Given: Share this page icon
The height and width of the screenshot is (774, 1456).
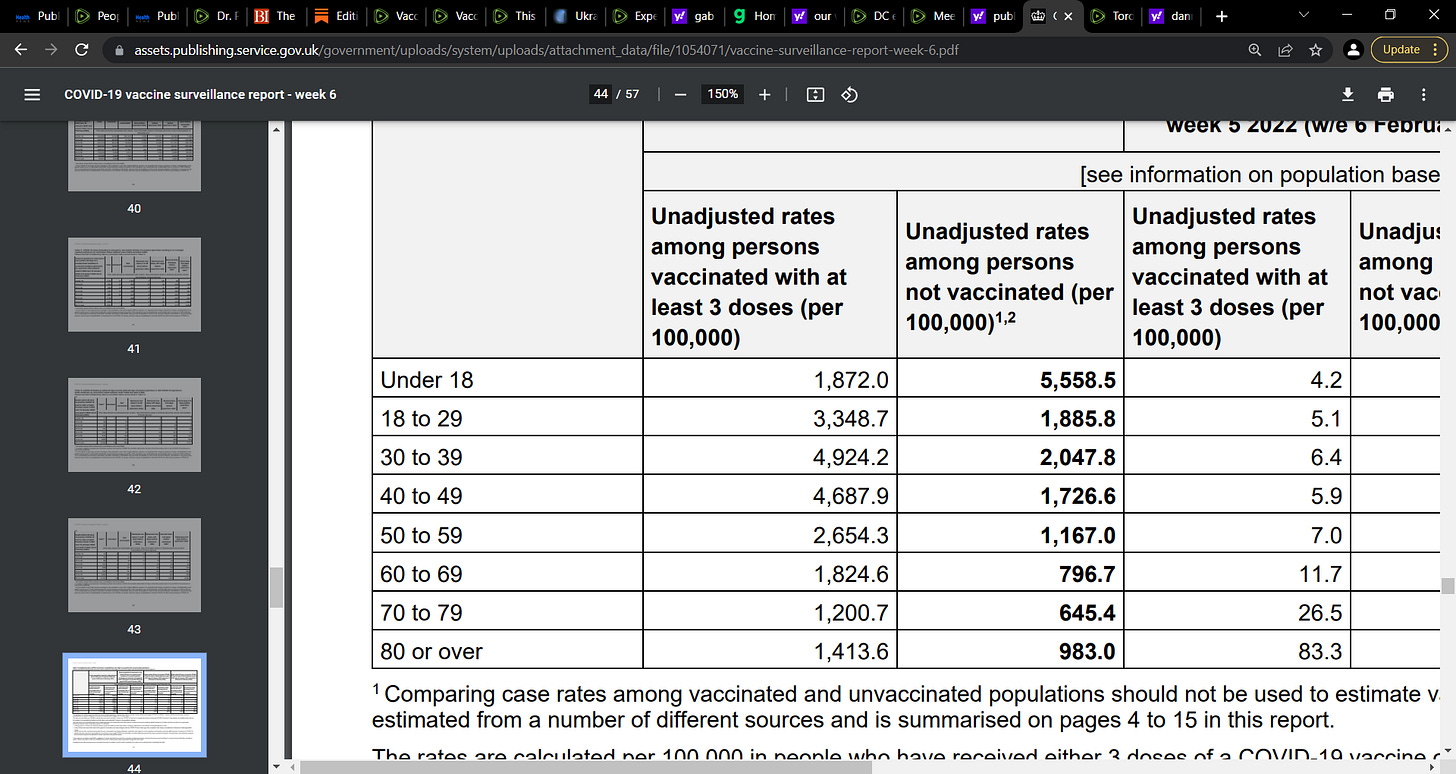Looking at the screenshot, I should tap(1285, 49).
